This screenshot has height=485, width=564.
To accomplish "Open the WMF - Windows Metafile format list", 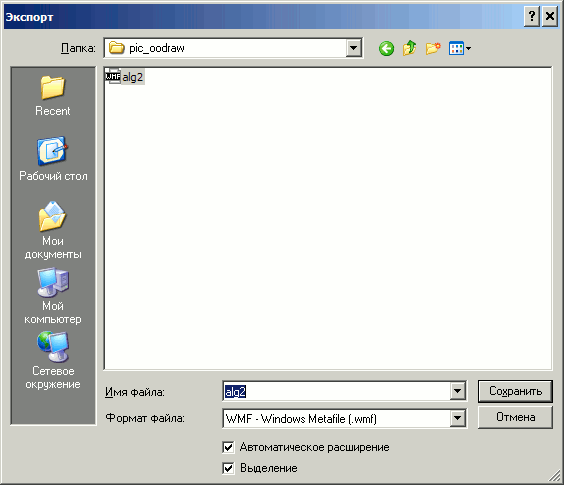I will click(x=345, y=418).
